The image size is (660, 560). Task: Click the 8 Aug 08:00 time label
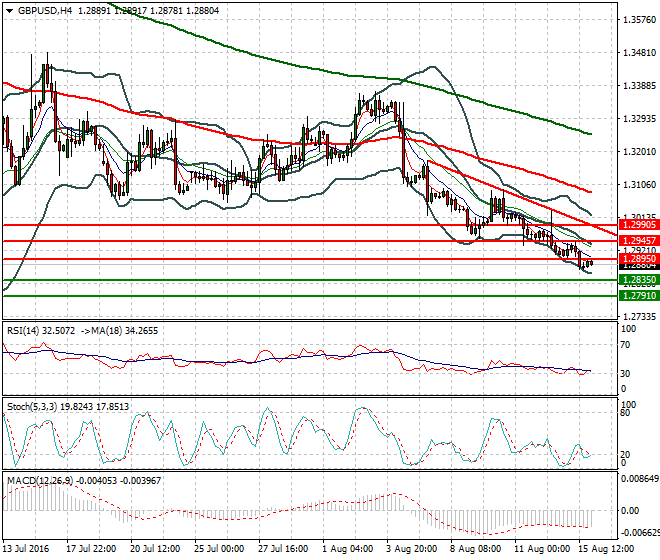(x=476, y=549)
